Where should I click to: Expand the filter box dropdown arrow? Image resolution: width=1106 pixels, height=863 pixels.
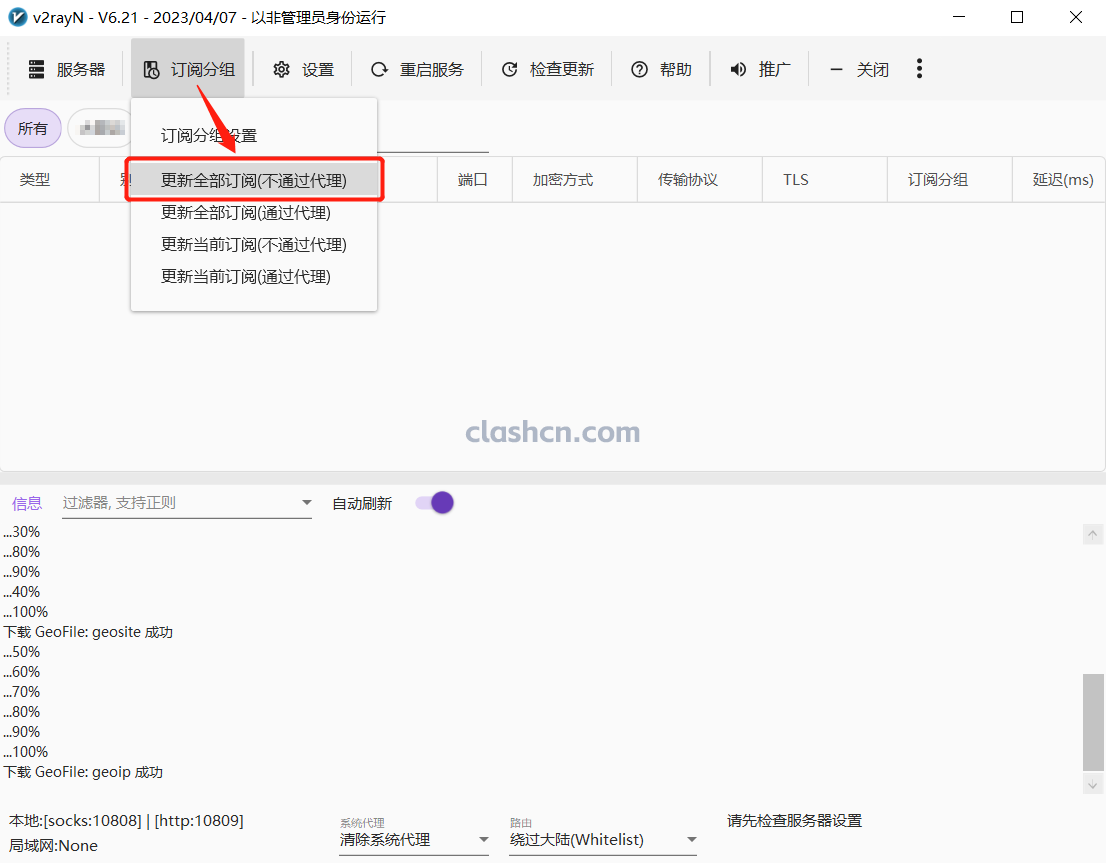(307, 502)
